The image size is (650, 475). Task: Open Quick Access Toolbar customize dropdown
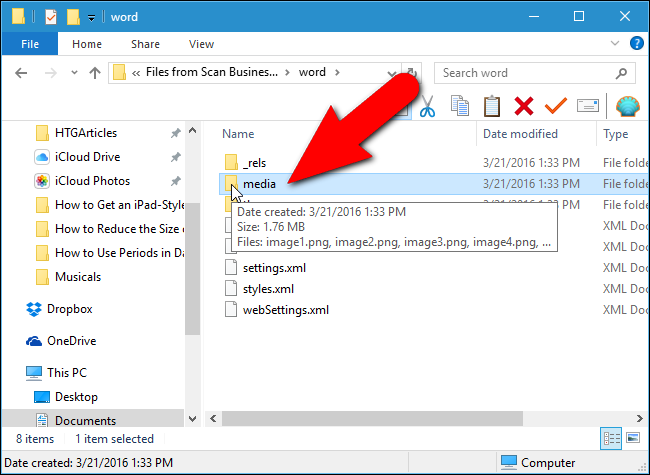click(x=91, y=17)
